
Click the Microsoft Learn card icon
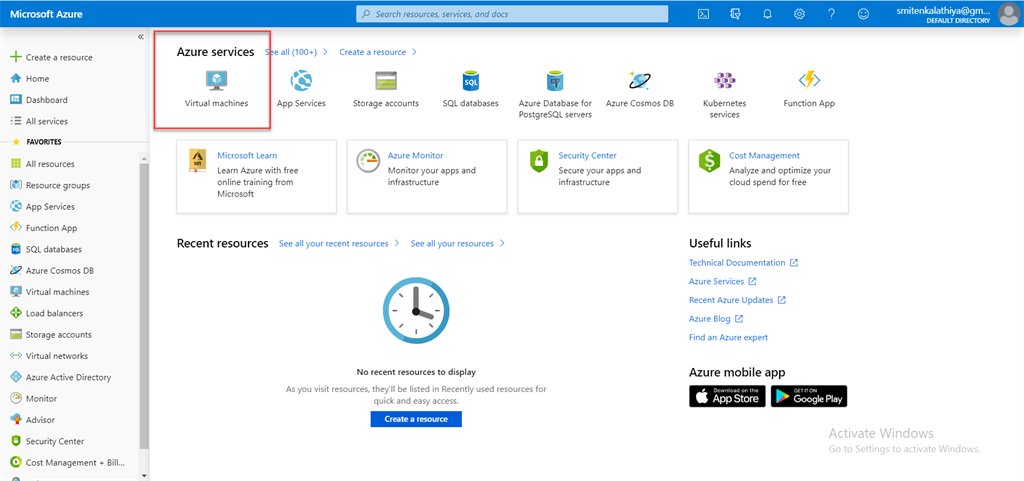click(198, 161)
